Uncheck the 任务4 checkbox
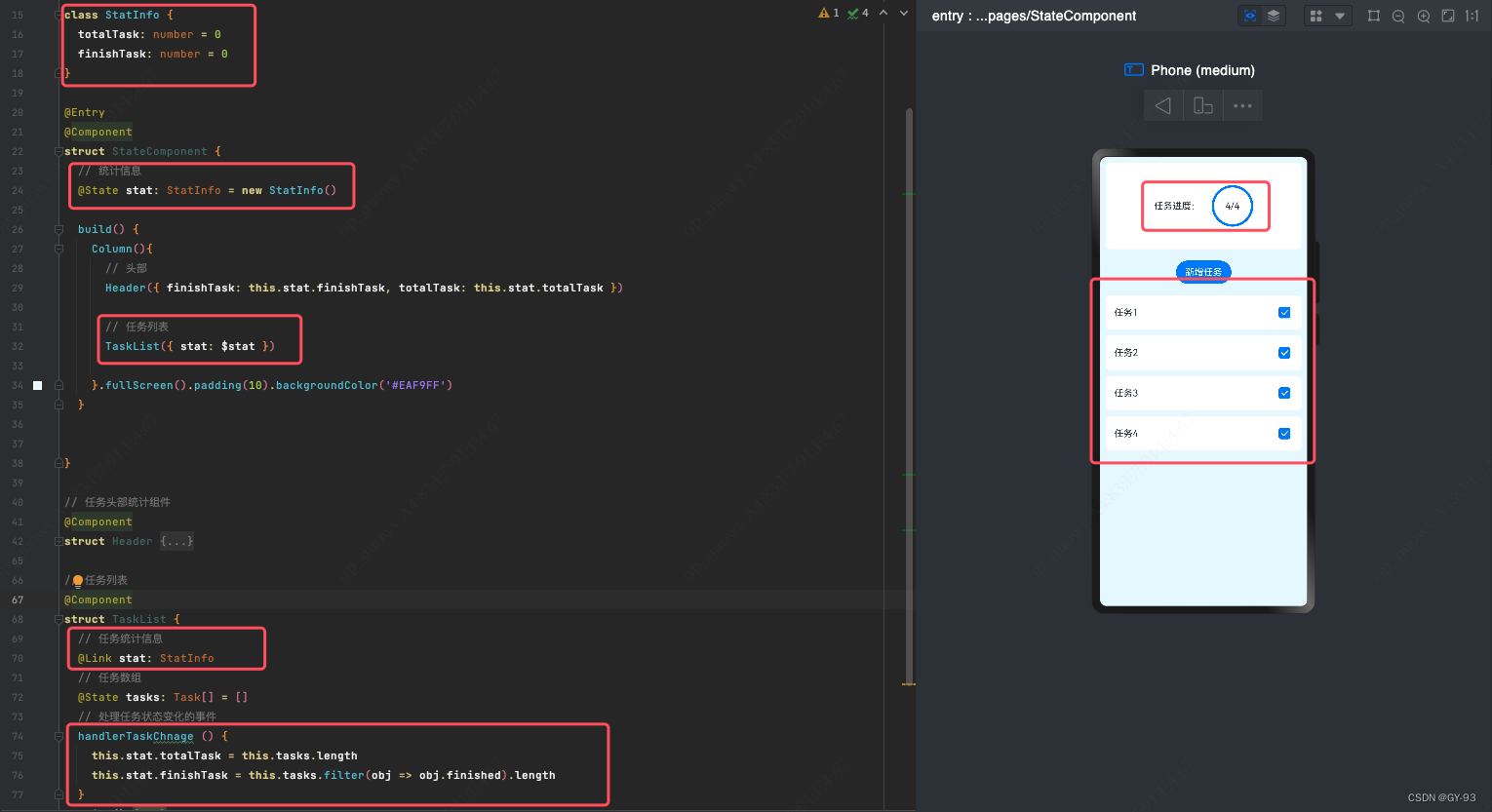Image resolution: width=1492 pixels, height=812 pixels. pos(1284,434)
